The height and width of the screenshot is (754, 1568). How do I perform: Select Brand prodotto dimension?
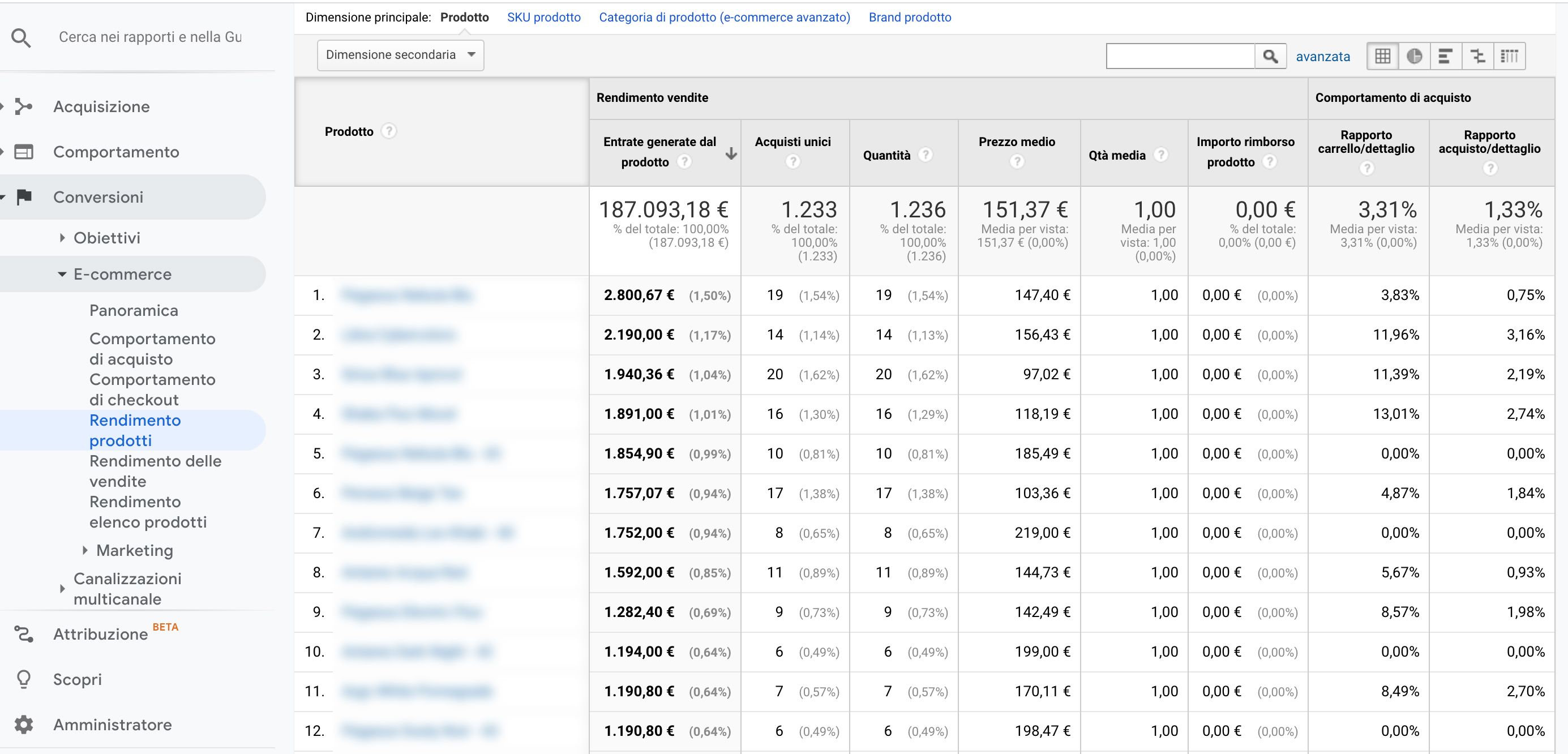pyautogui.click(x=910, y=17)
